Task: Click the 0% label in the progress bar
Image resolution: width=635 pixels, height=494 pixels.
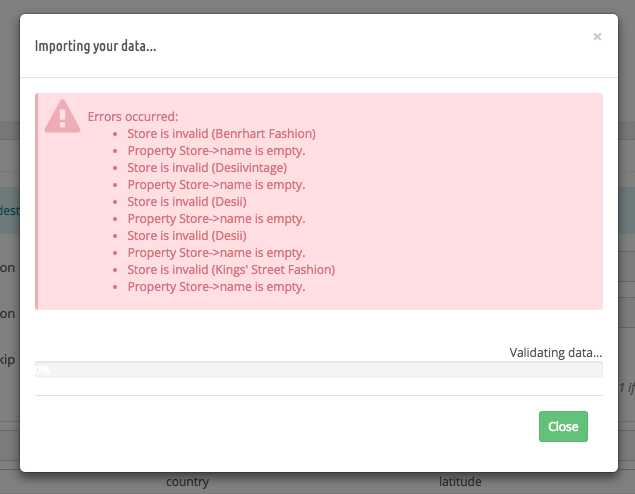Action: click(42, 369)
